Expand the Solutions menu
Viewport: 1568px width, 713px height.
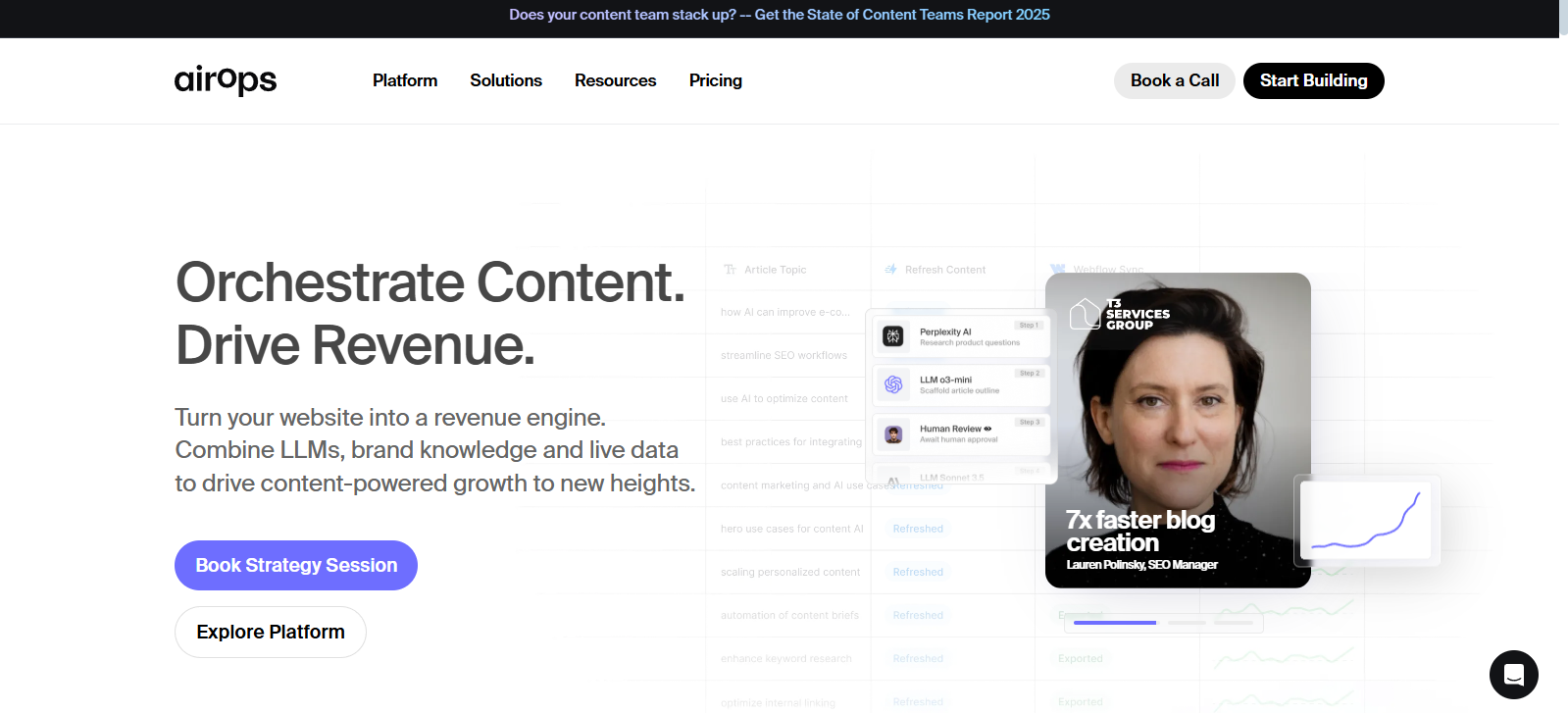click(506, 80)
